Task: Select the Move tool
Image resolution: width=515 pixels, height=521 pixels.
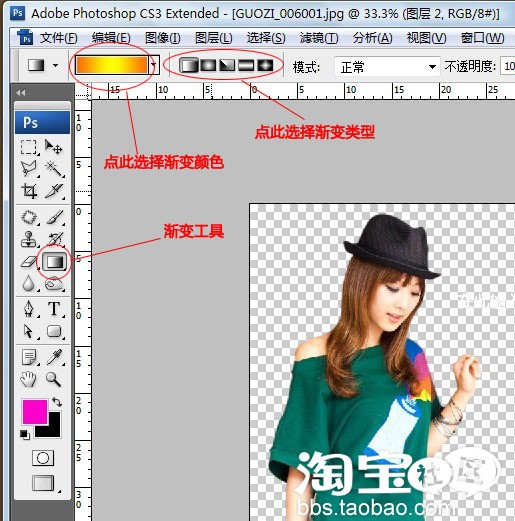Action: (54, 147)
